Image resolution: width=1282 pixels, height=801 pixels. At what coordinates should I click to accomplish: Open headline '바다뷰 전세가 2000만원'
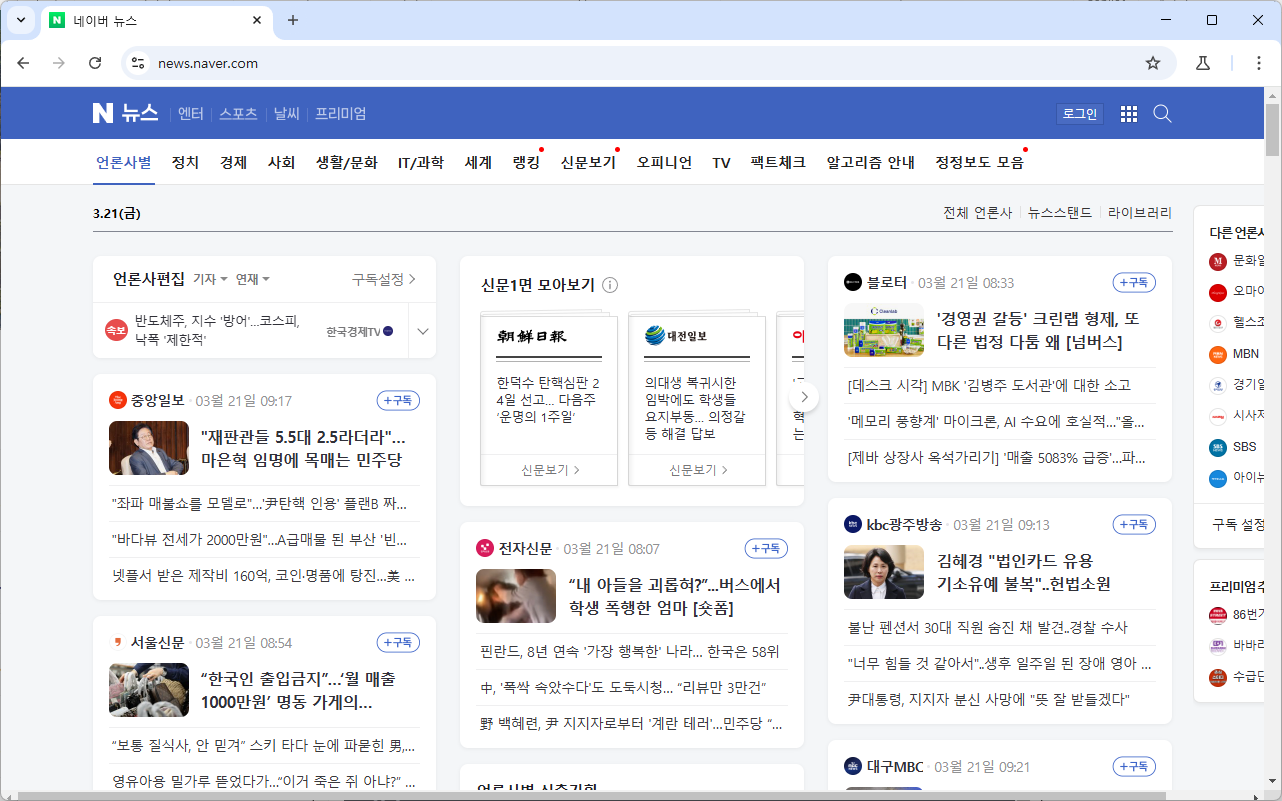(260, 540)
